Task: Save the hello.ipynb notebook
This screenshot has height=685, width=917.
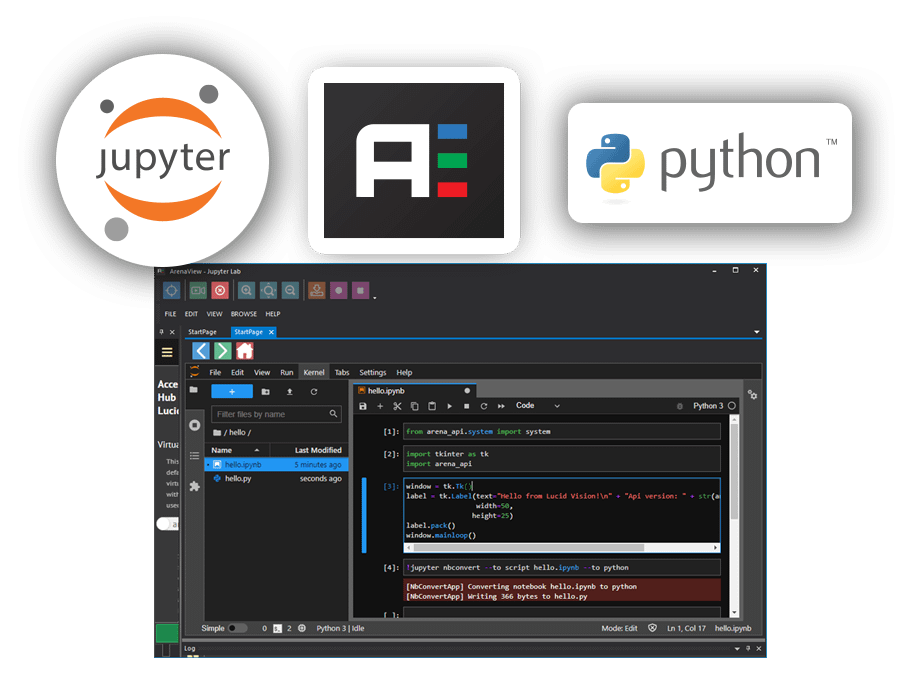Action: (364, 406)
